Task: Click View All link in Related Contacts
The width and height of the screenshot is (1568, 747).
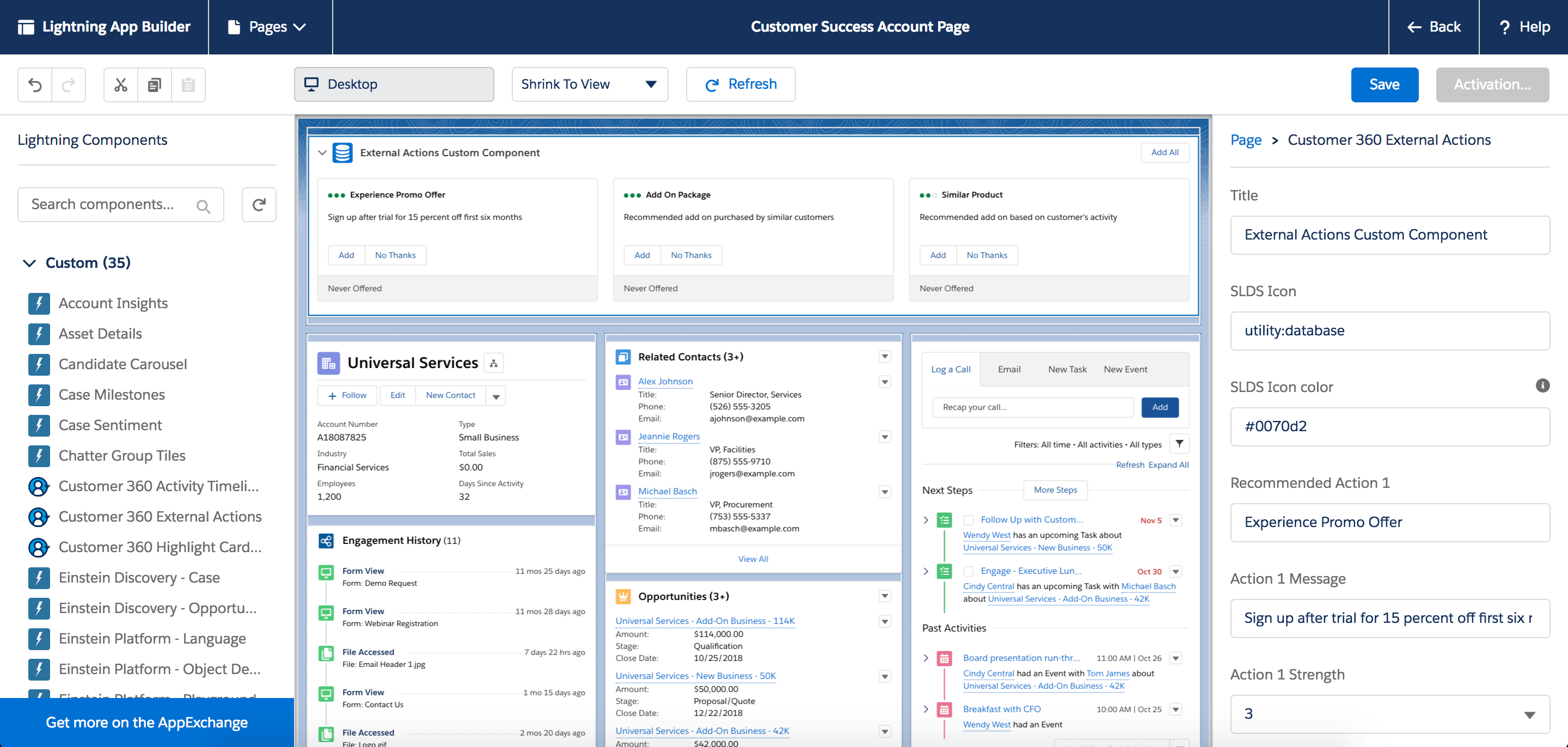Action: (x=753, y=558)
